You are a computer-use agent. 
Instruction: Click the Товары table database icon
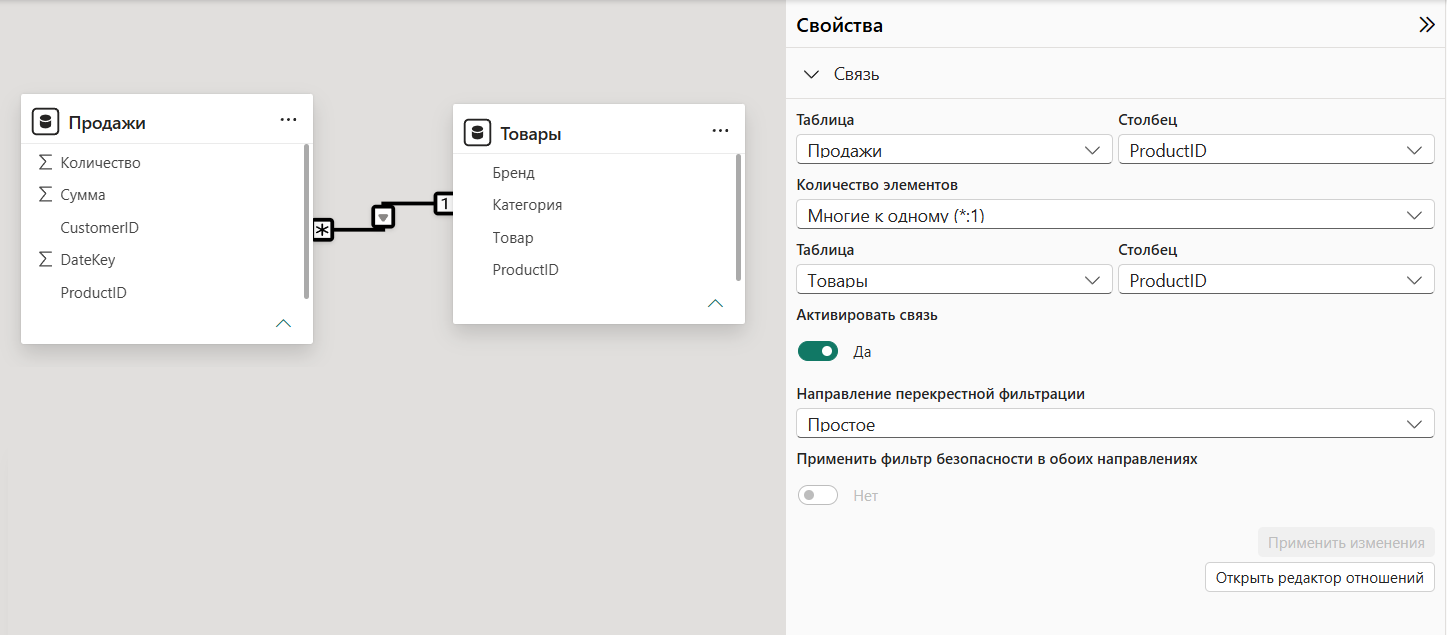[x=477, y=133]
